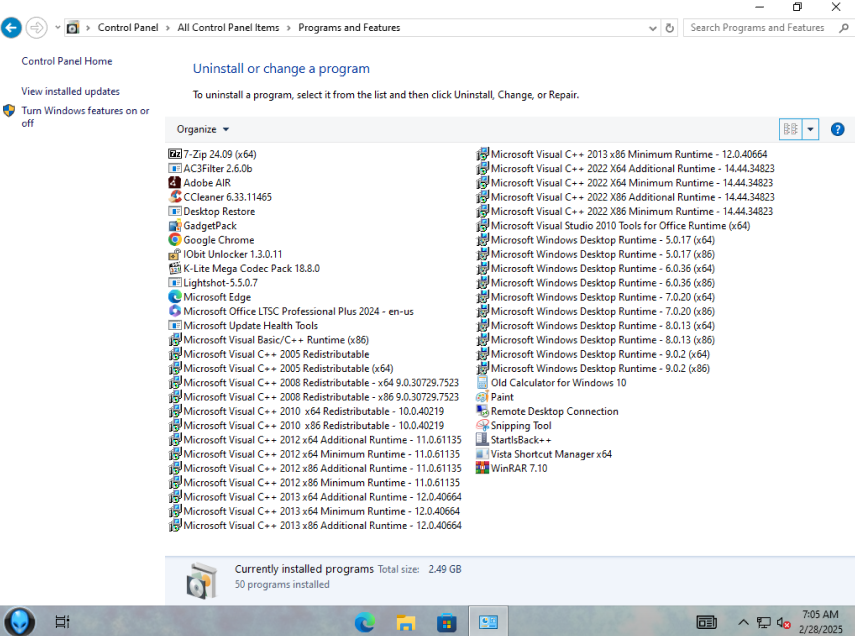Click the CCleaner icon in the list
The image size is (855, 636).
coord(174,197)
